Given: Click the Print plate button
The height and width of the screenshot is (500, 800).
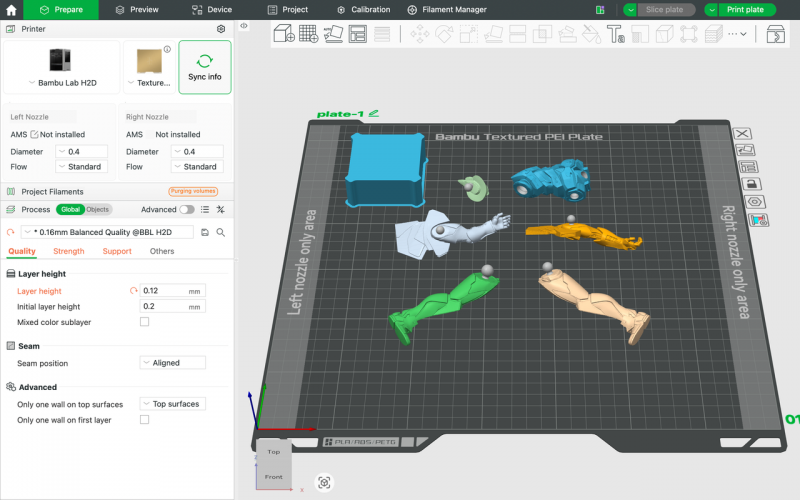Looking at the screenshot, I should point(747,10).
